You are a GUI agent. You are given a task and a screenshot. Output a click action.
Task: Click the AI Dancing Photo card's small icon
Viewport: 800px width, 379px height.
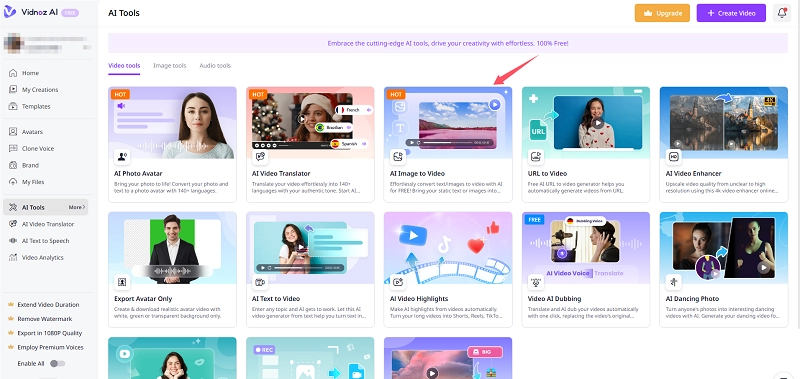[x=673, y=282]
